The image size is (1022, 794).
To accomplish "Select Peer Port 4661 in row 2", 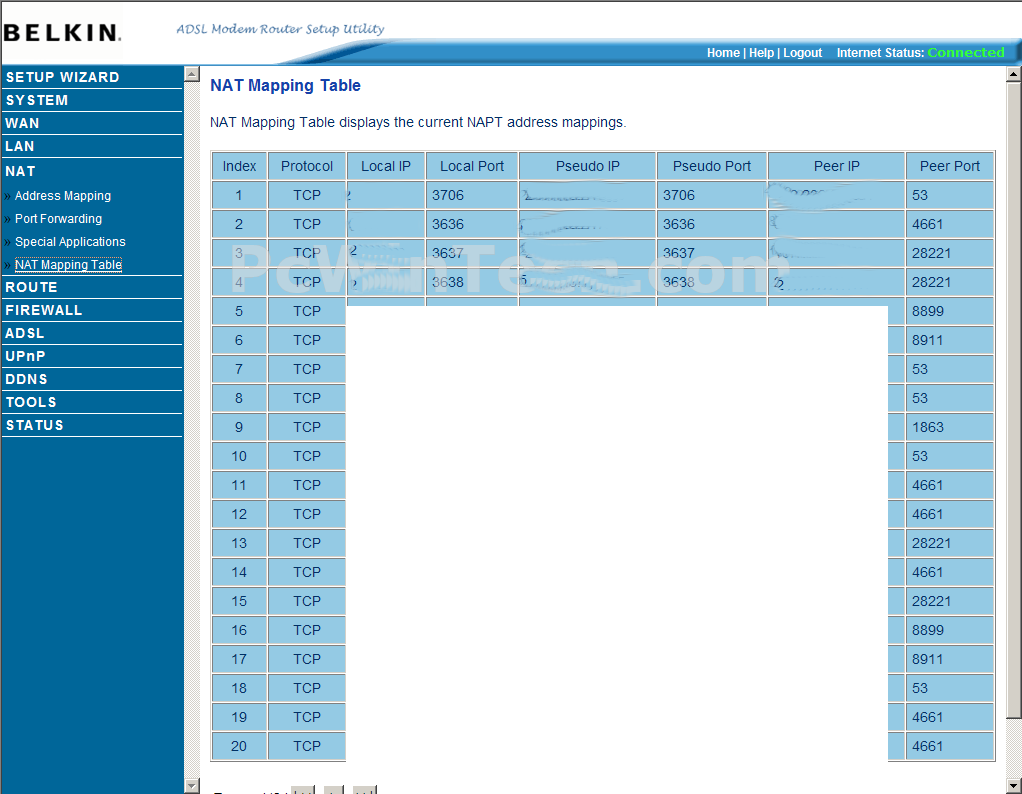I will point(950,224).
